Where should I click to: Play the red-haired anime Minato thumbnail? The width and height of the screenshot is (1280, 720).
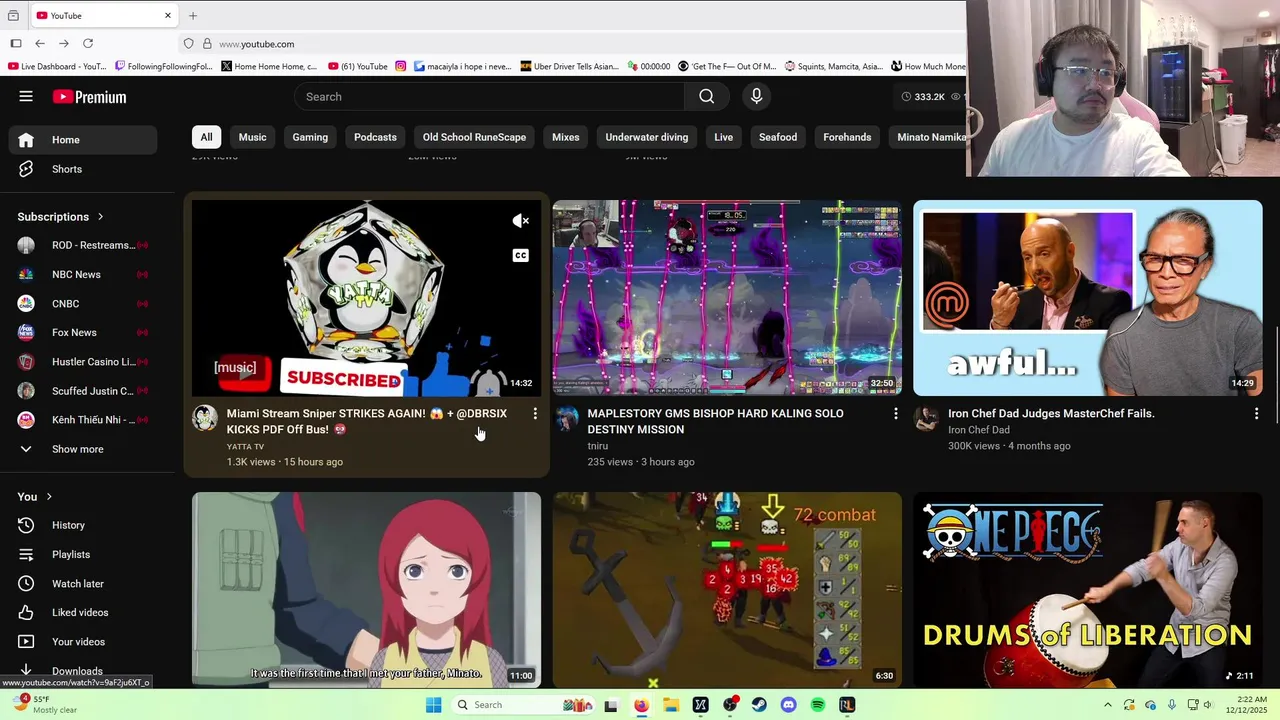pos(366,590)
